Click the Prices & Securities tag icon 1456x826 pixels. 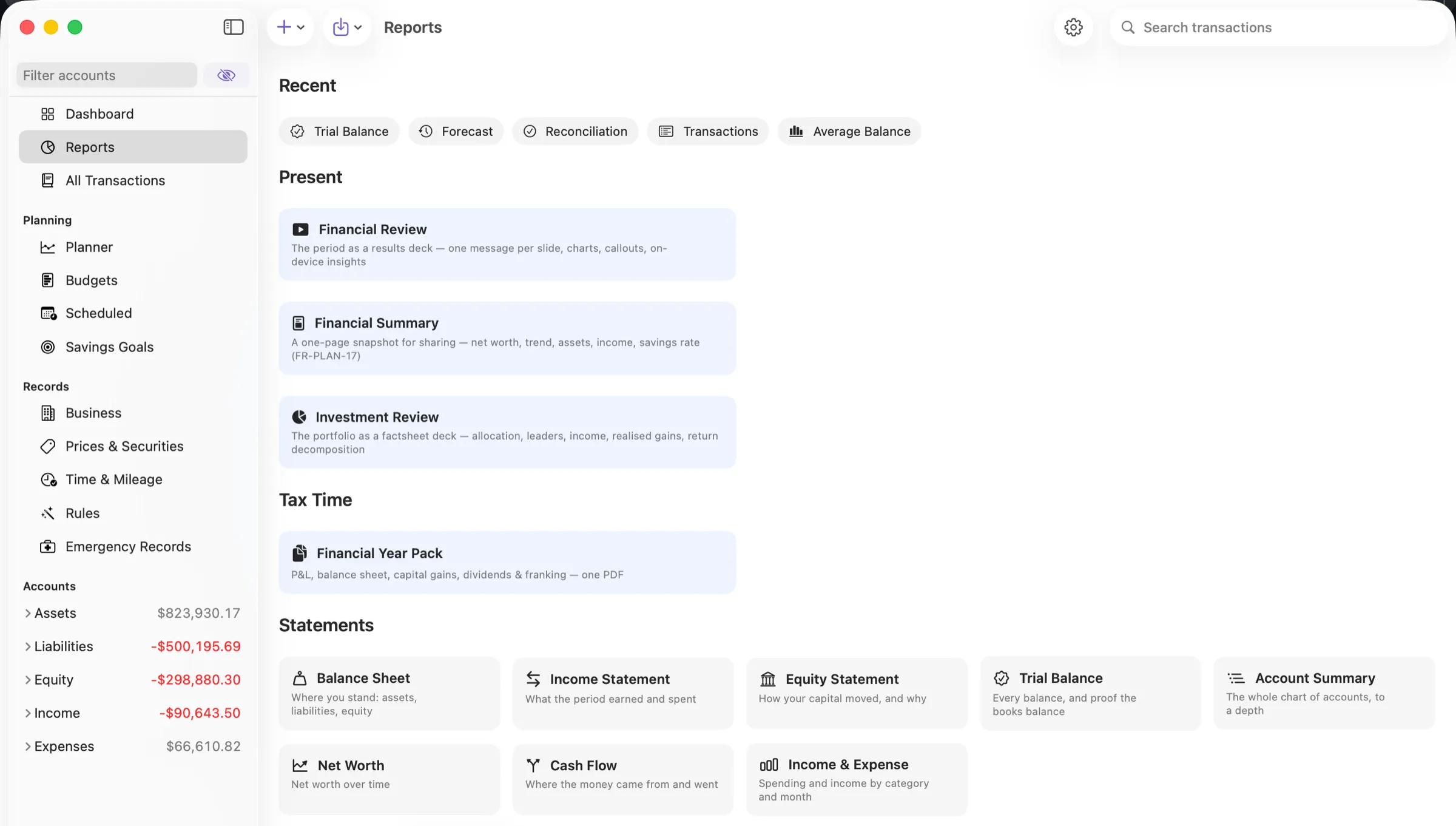point(47,446)
